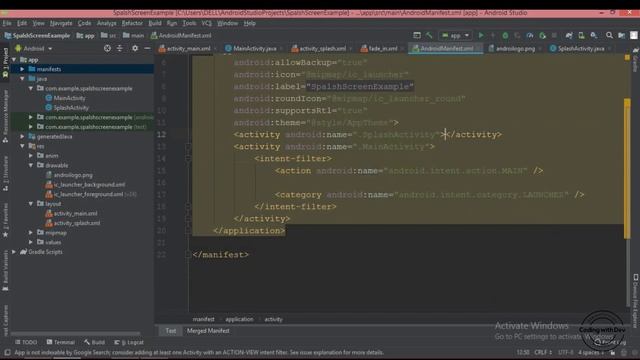
Task: Open the Android project view dropdown
Action: click(x=33, y=49)
